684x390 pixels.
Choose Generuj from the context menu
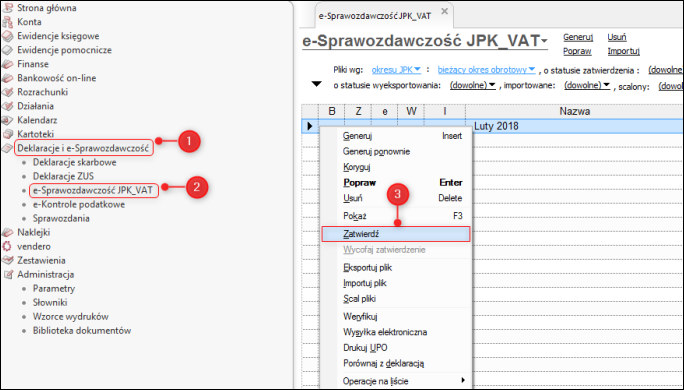point(396,136)
